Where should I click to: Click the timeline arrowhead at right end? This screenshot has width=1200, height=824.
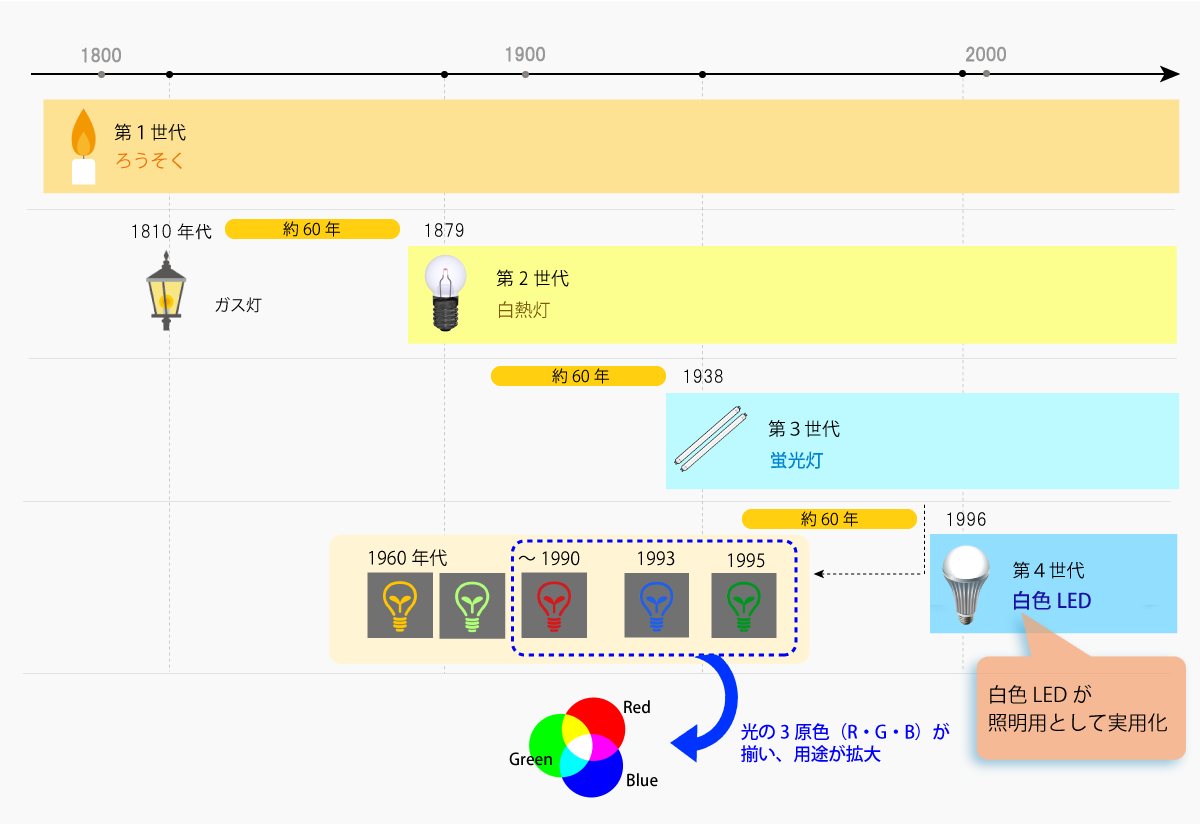click(1170, 74)
